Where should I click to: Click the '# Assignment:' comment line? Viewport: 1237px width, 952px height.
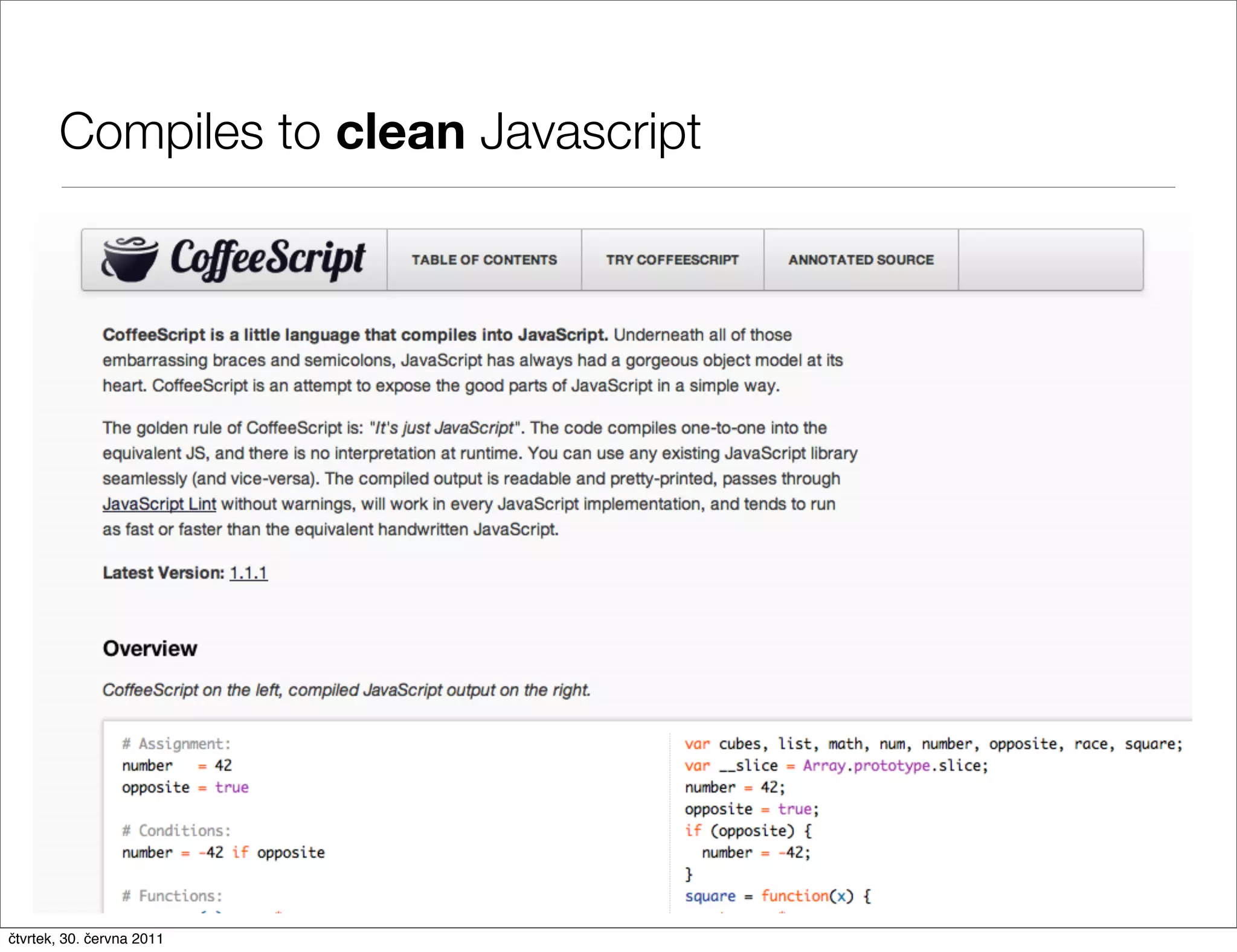[x=176, y=744]
